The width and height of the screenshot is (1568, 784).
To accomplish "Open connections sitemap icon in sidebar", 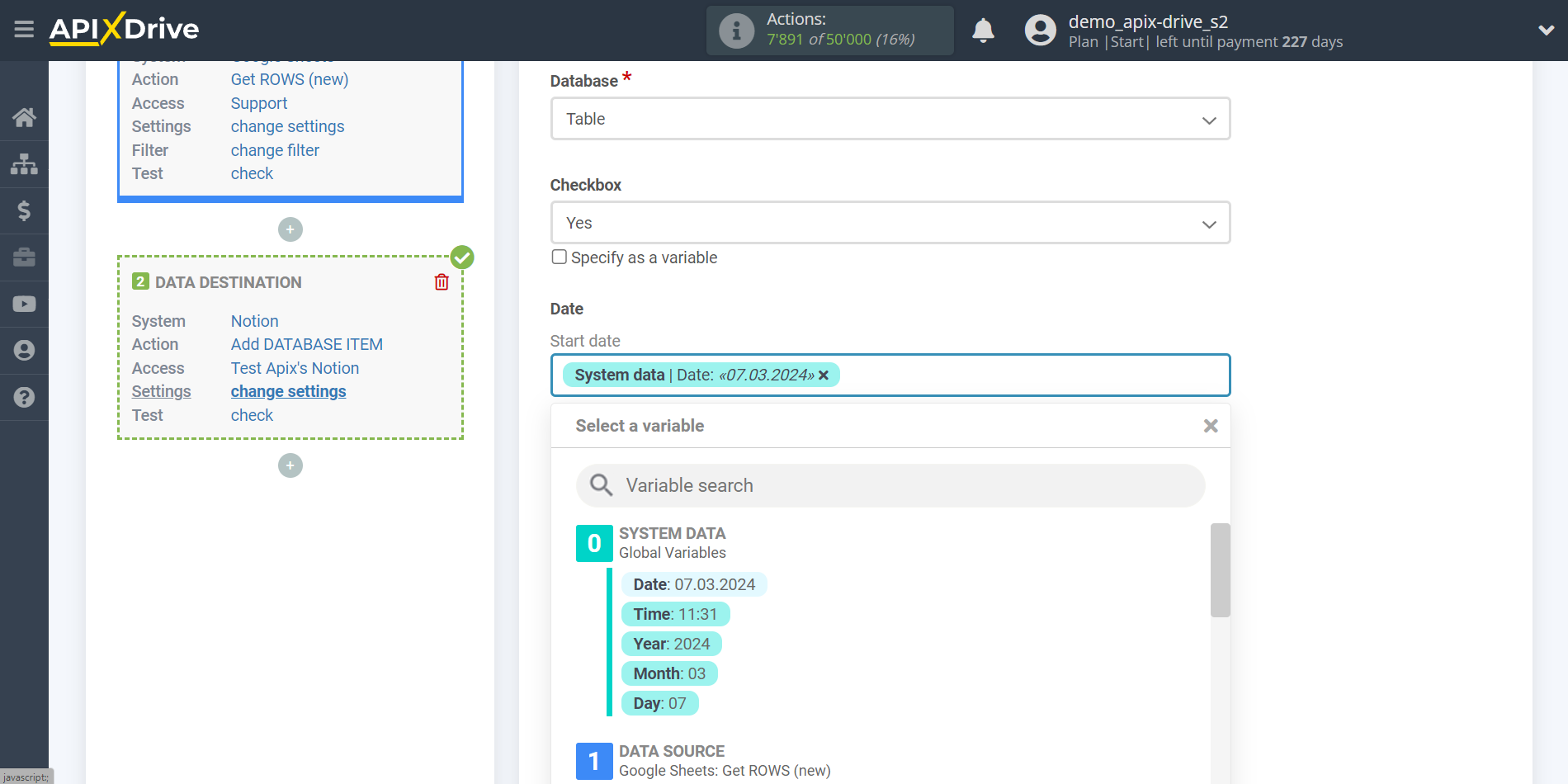I will [x=24, y=164].
